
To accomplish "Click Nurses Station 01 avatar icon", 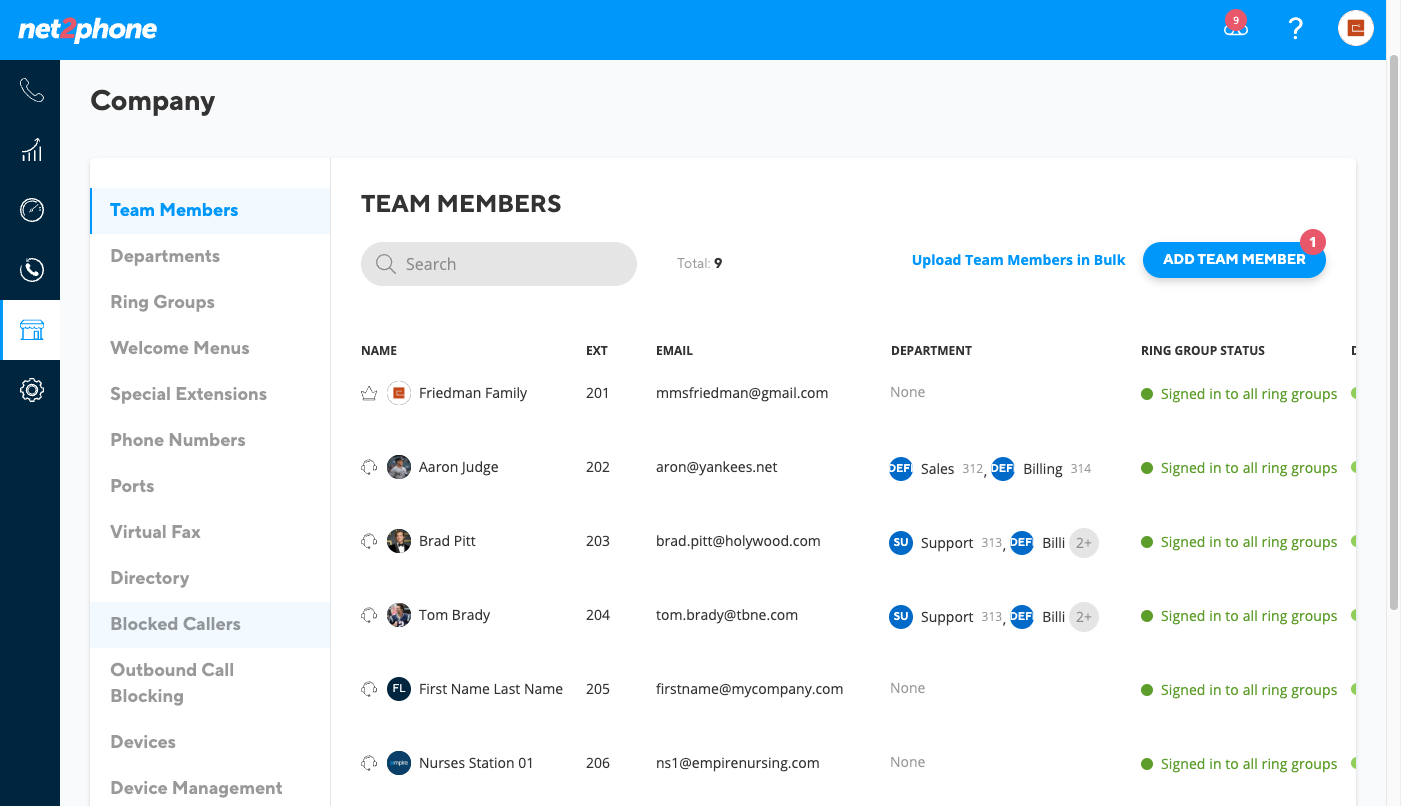I will coord(399,763).
